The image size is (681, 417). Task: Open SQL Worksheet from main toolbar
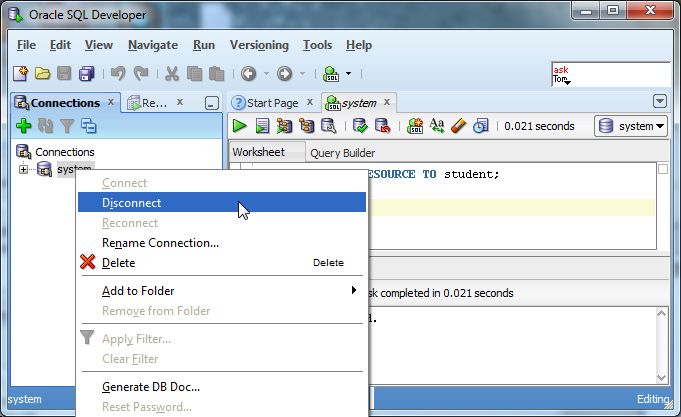tap(331, 74)
